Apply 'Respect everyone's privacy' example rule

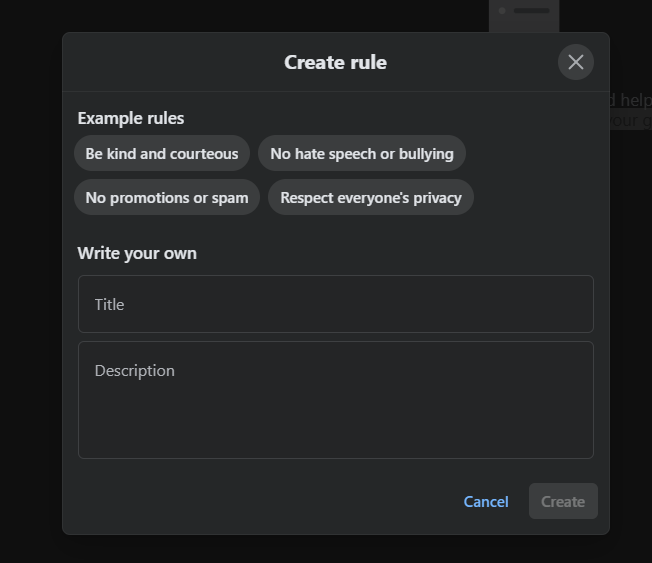click(371, 198)
